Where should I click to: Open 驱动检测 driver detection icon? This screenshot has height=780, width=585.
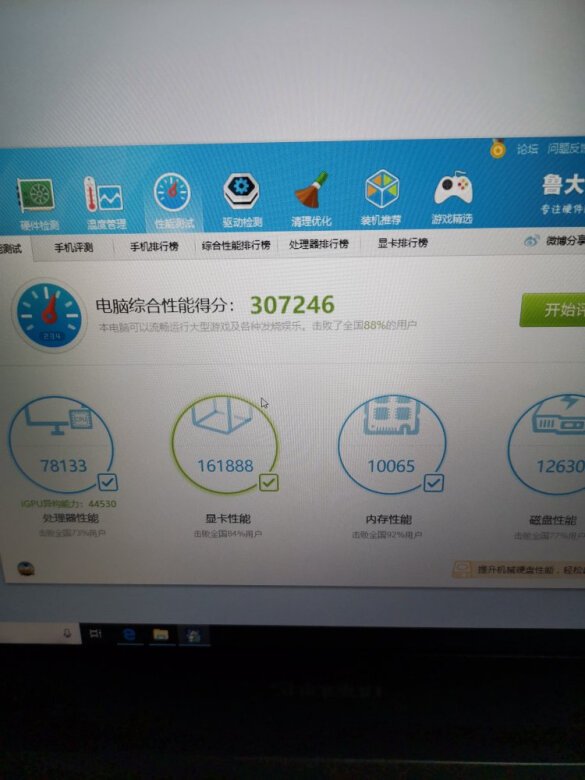[x=241, y=191]
